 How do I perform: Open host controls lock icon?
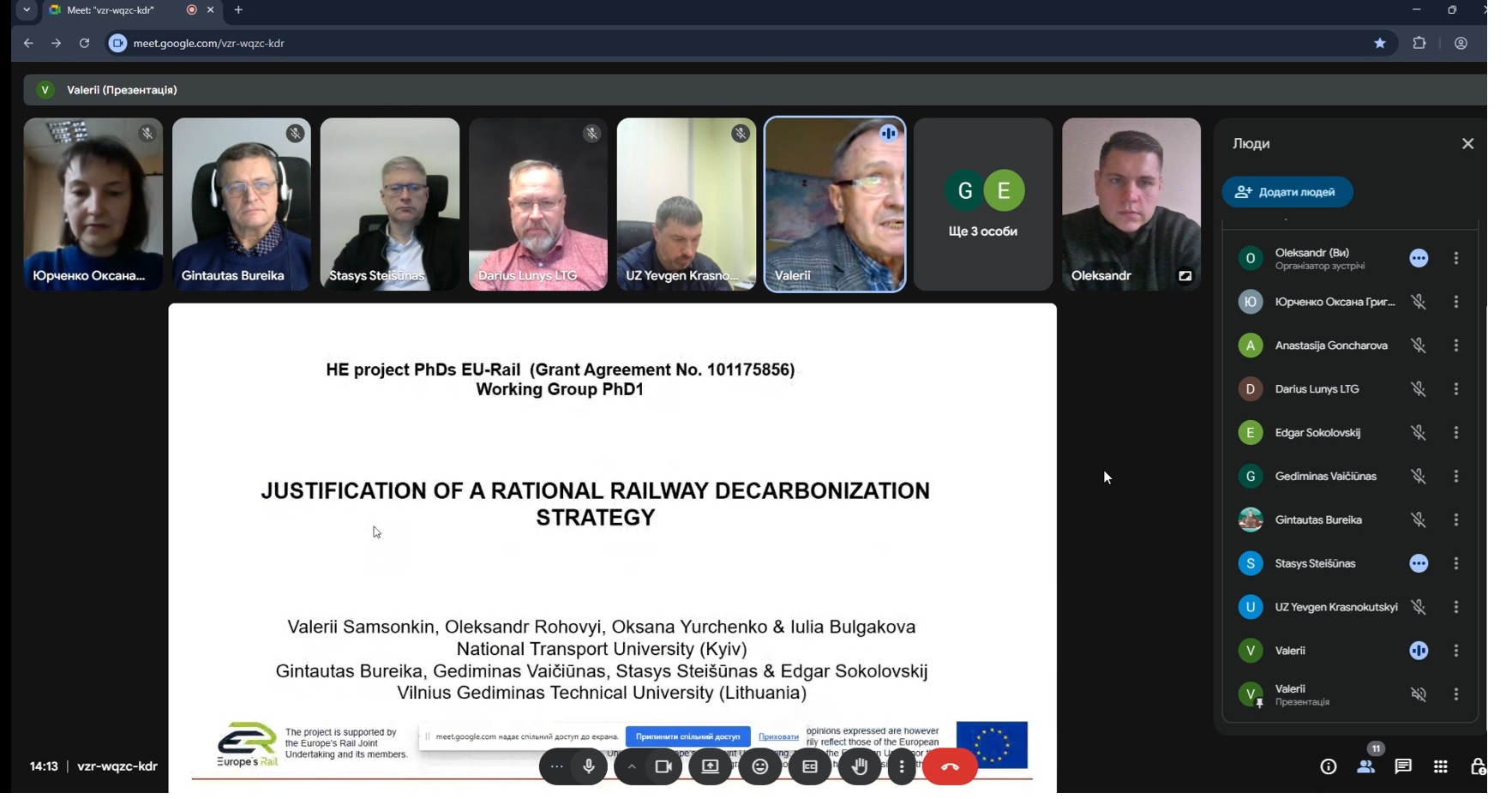point(1478,766)
